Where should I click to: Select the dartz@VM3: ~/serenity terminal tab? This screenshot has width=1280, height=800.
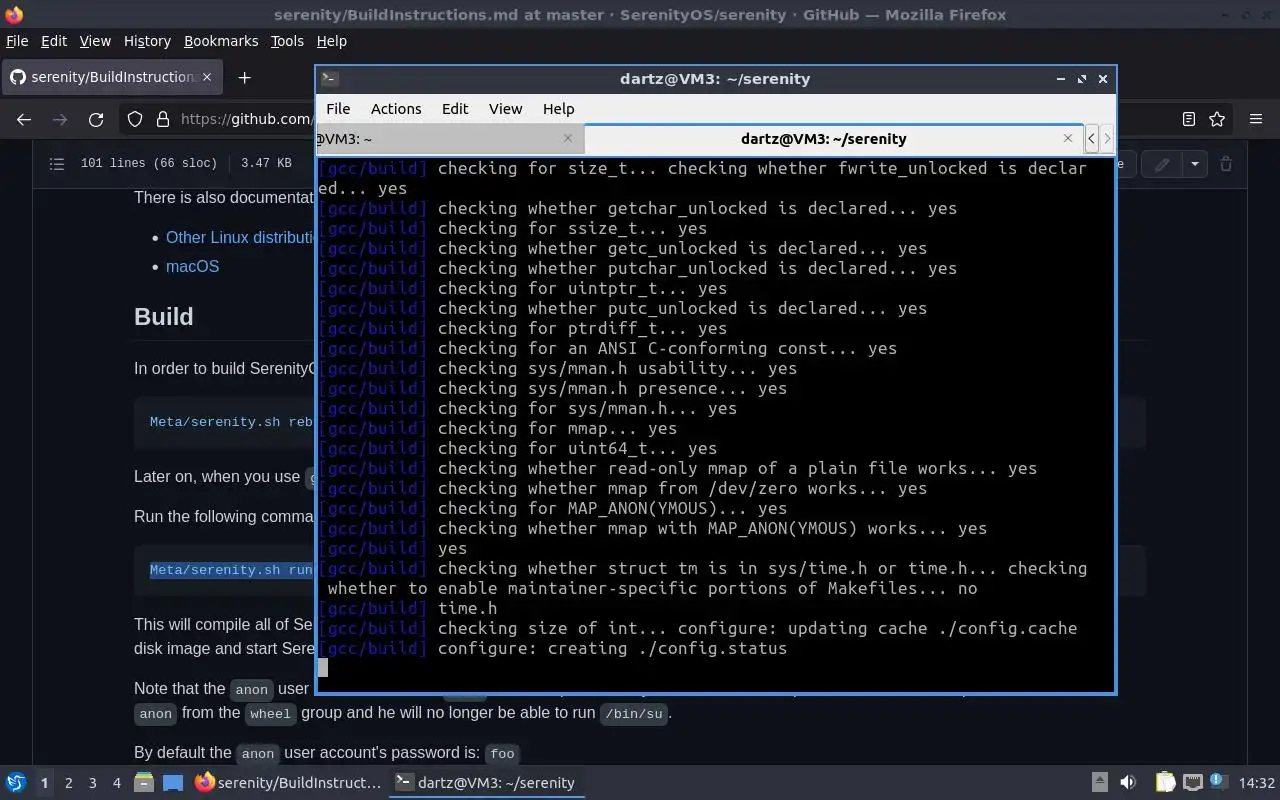tap(833, 139)
